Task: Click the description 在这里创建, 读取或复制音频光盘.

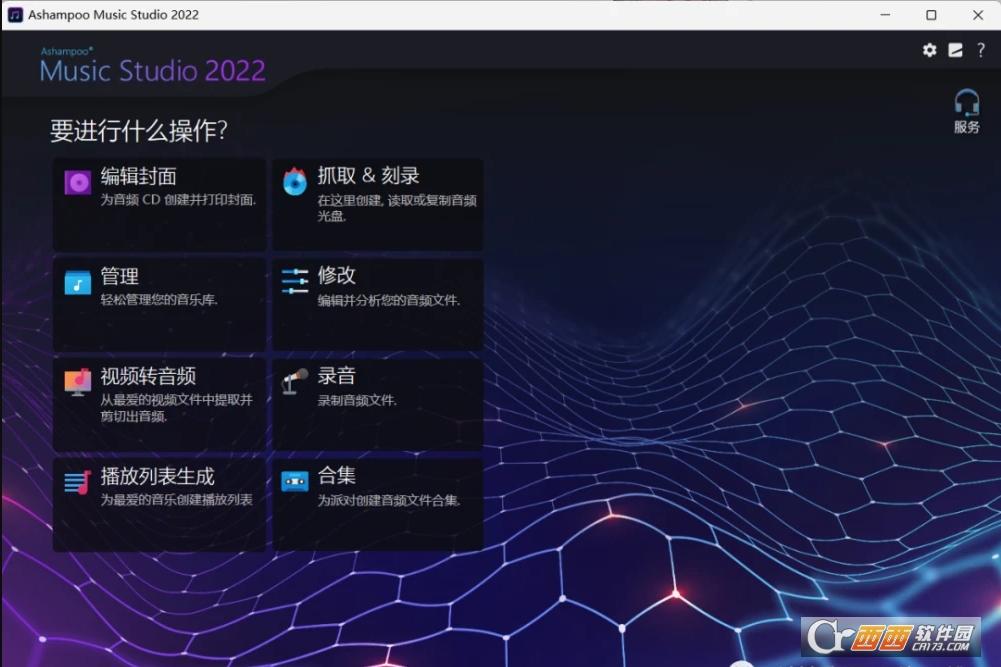Action: tap(397, 208)
